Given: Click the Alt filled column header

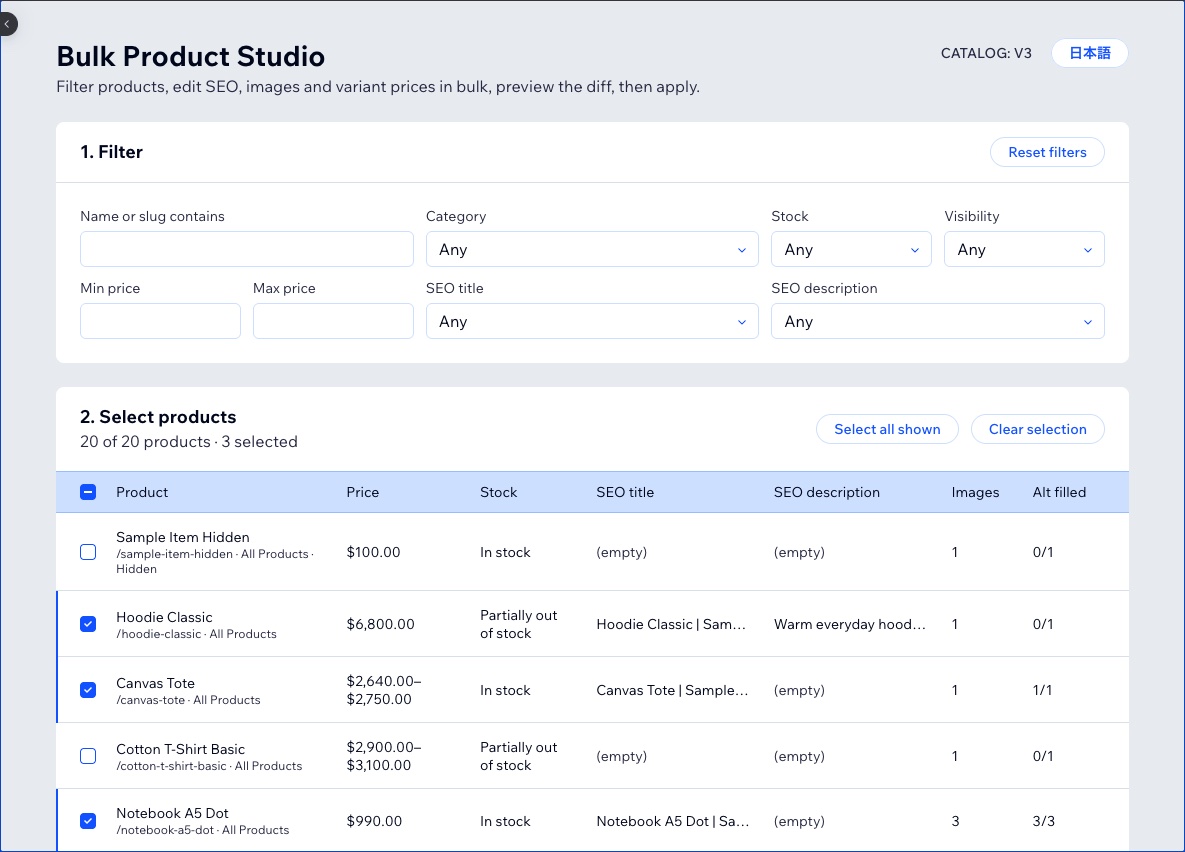Looking at the screenshot, I should pos(1059,492).
